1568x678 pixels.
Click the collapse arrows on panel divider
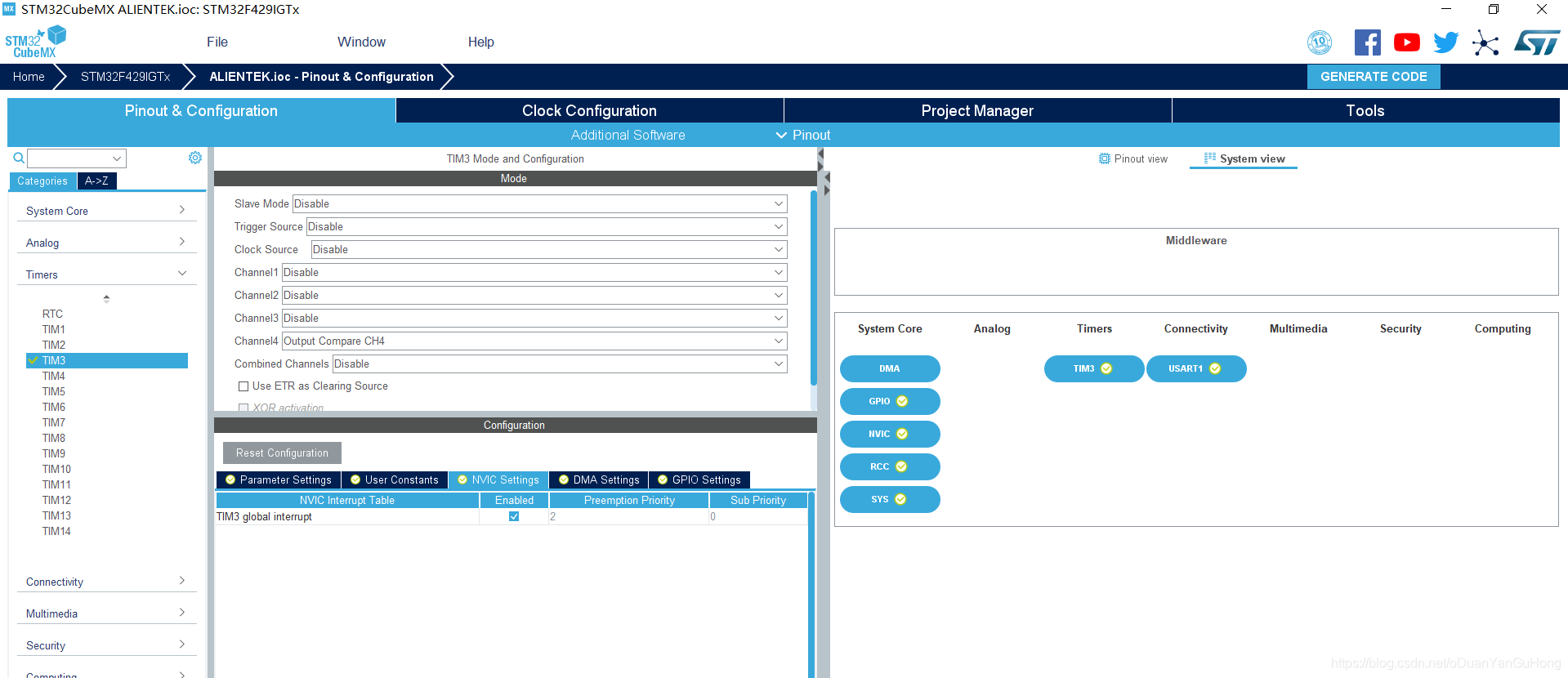click(x=827, y=184)
